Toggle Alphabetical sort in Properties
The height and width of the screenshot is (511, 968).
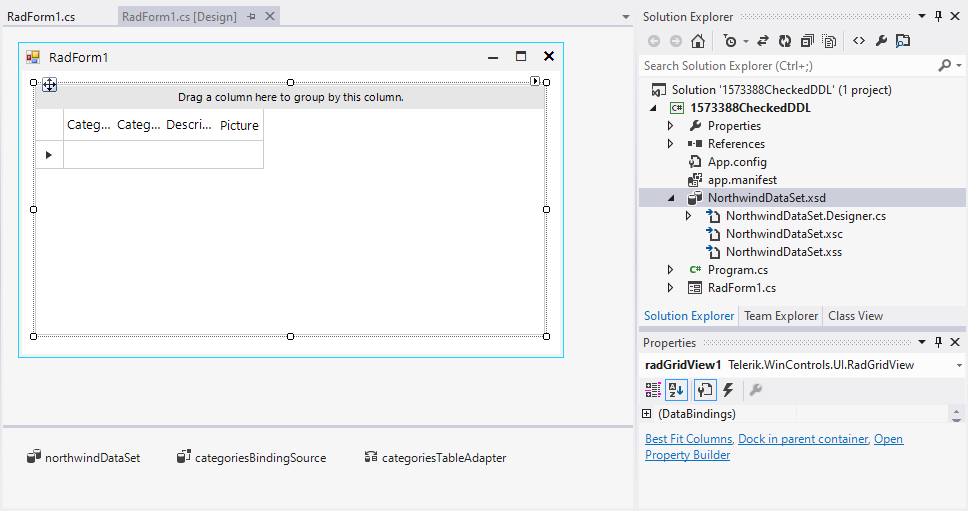tap(676, 389)
